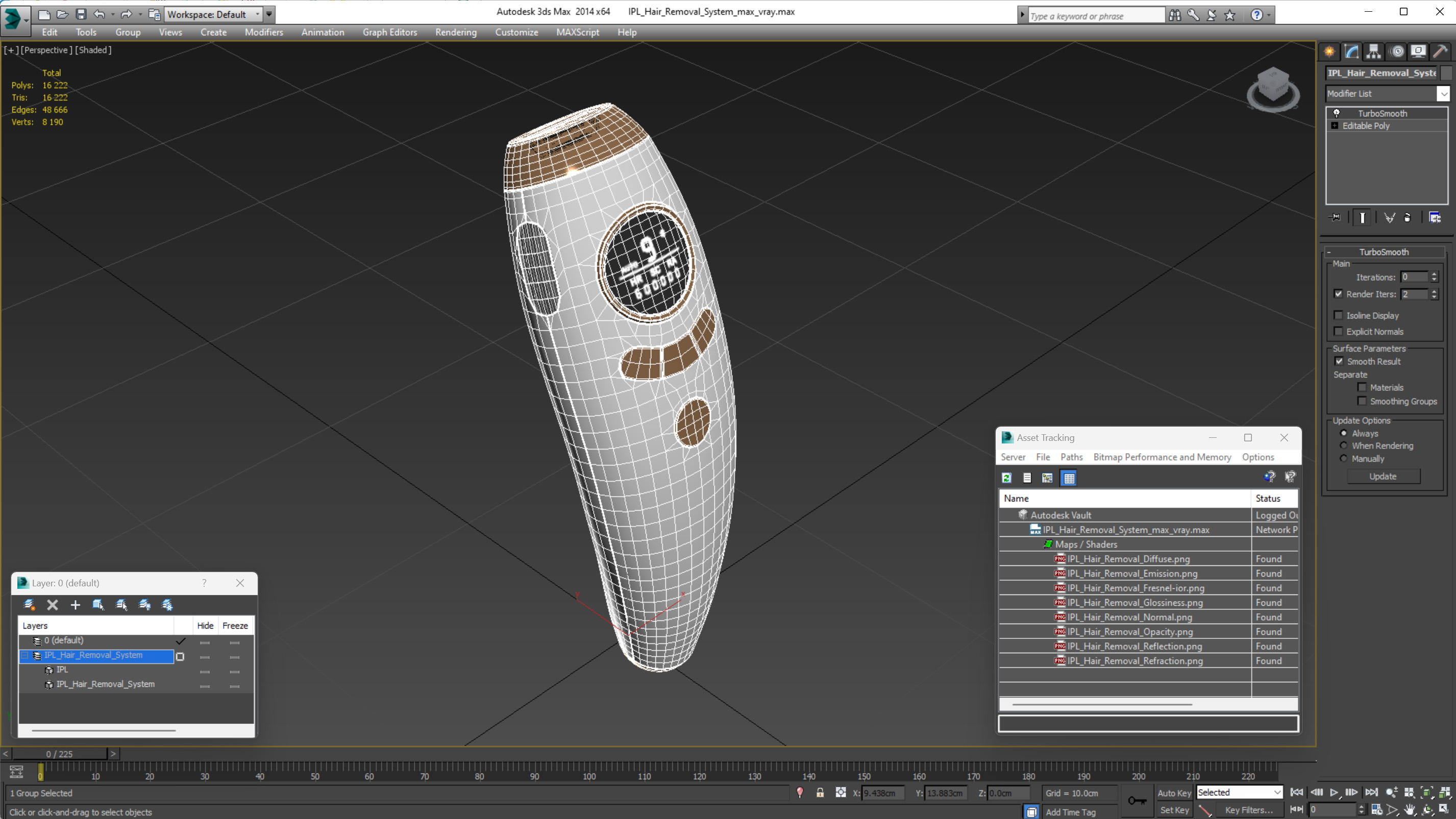Click Remove Modifier from stack icon
Viewport: 1456px width, 819px height.
click(x=1408, y=217)
